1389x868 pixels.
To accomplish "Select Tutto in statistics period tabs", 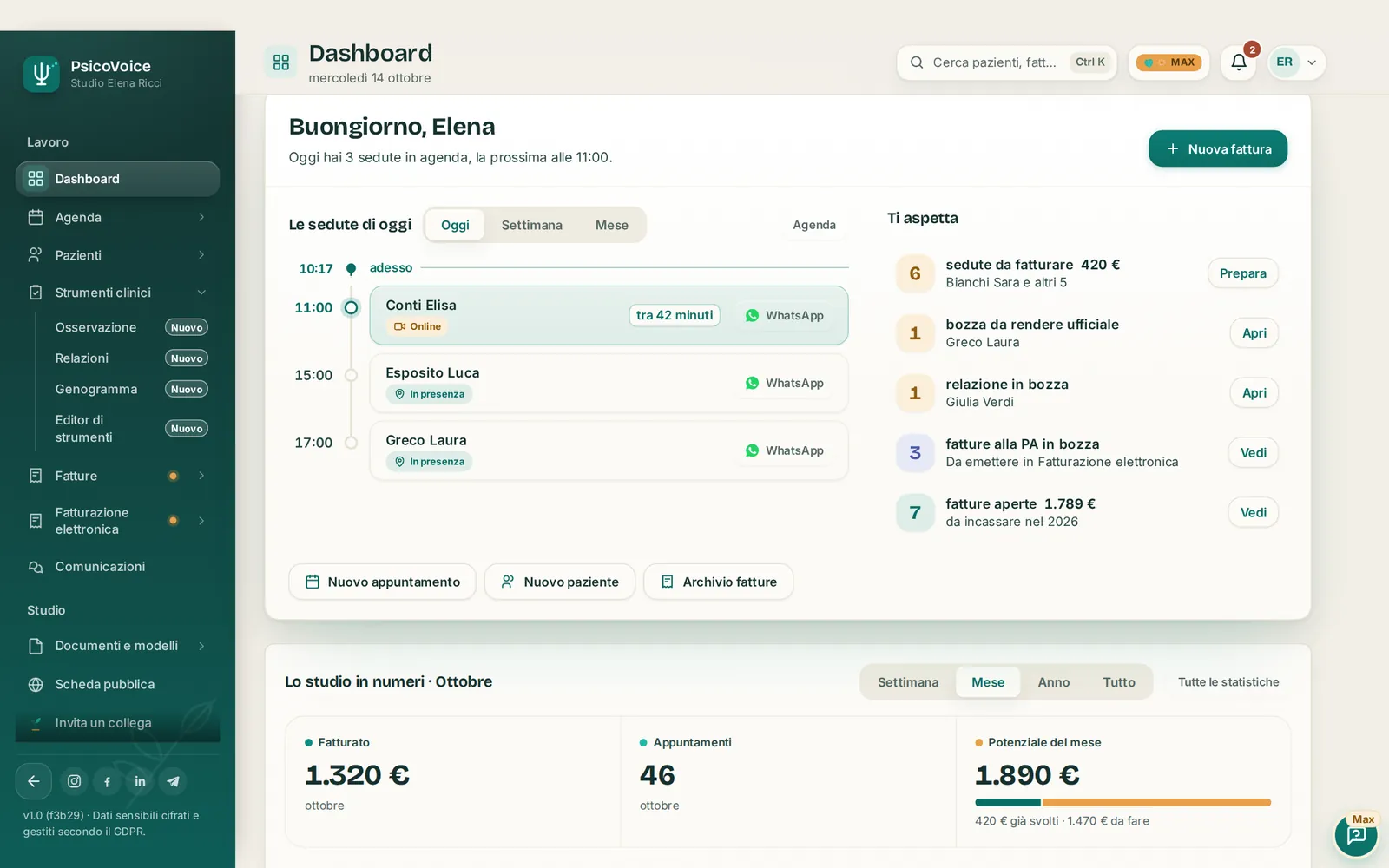I will pyautogui.click(x=1118, y=682).
